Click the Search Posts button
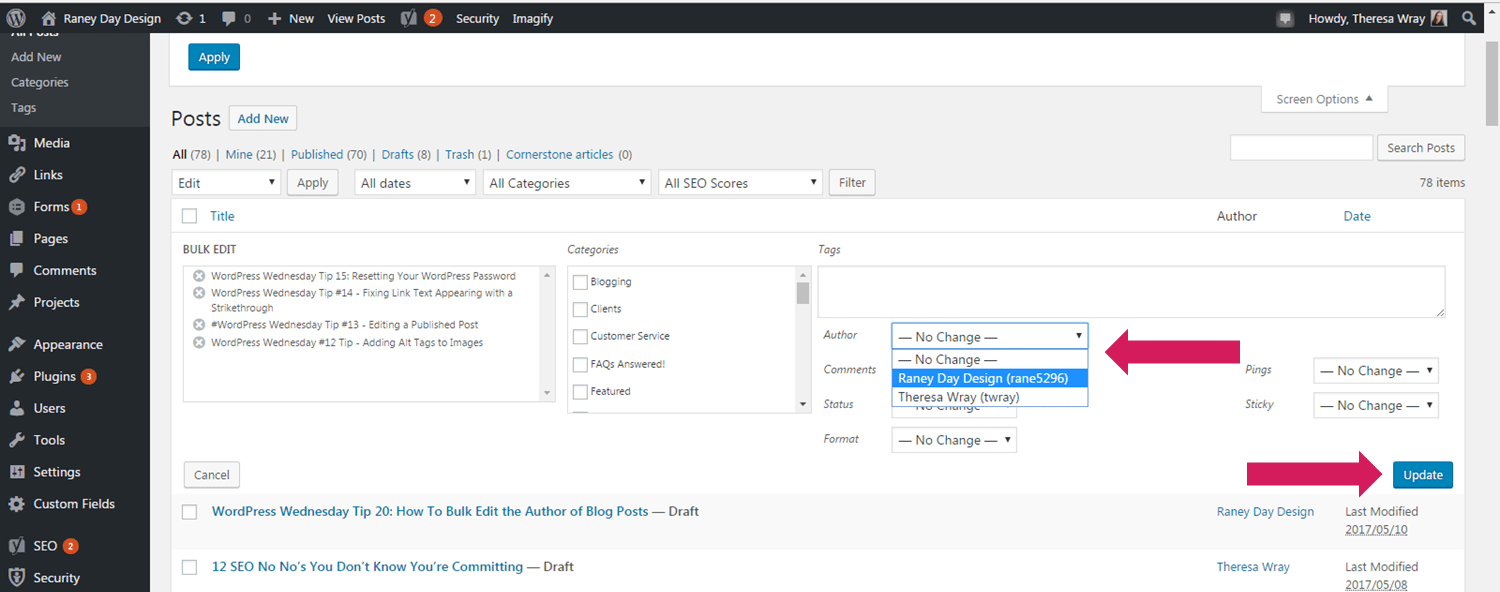 click(x=1421, y=148)
